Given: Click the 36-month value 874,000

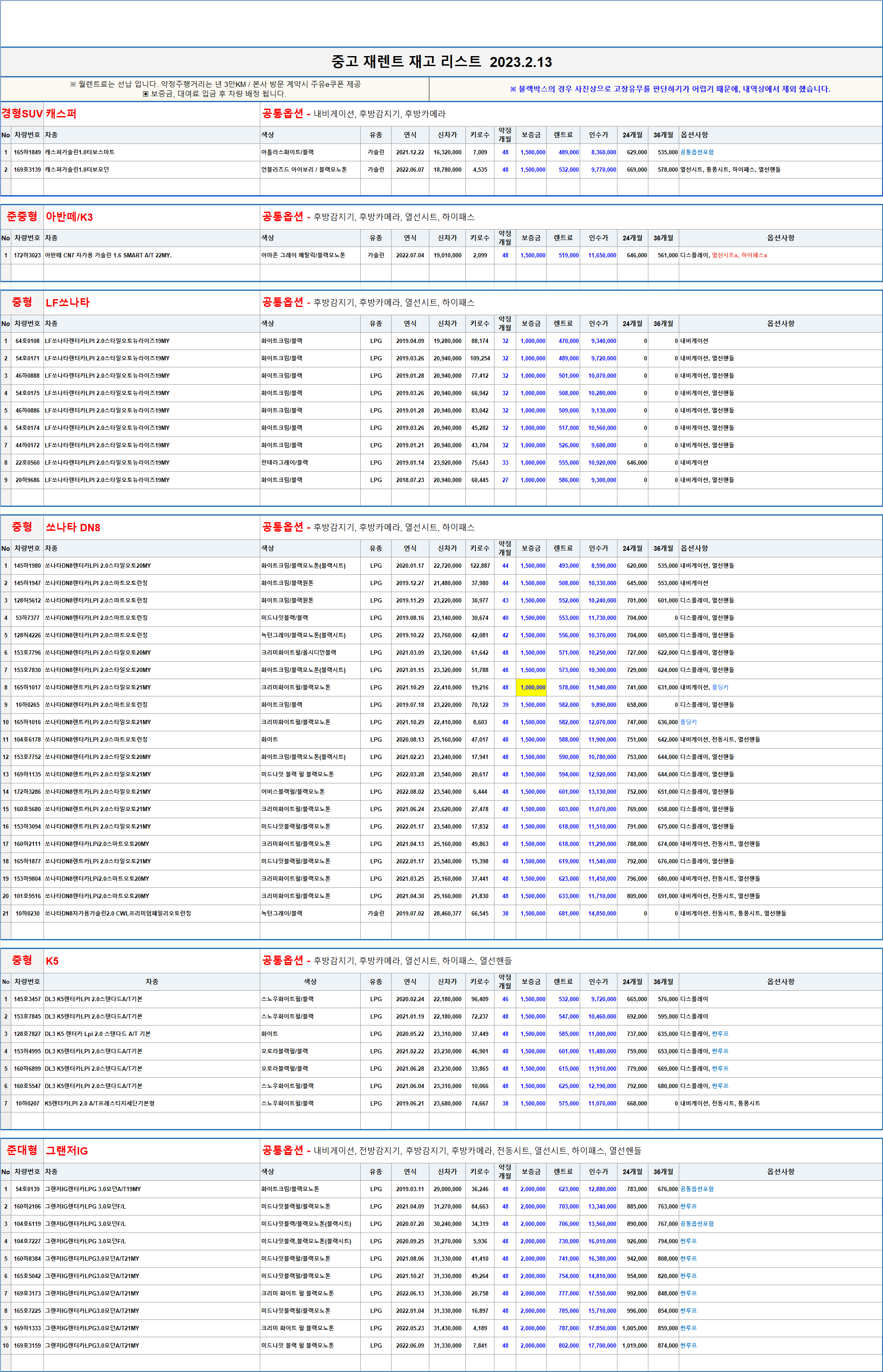Looking at the screenshot, I should point(667,1345).
